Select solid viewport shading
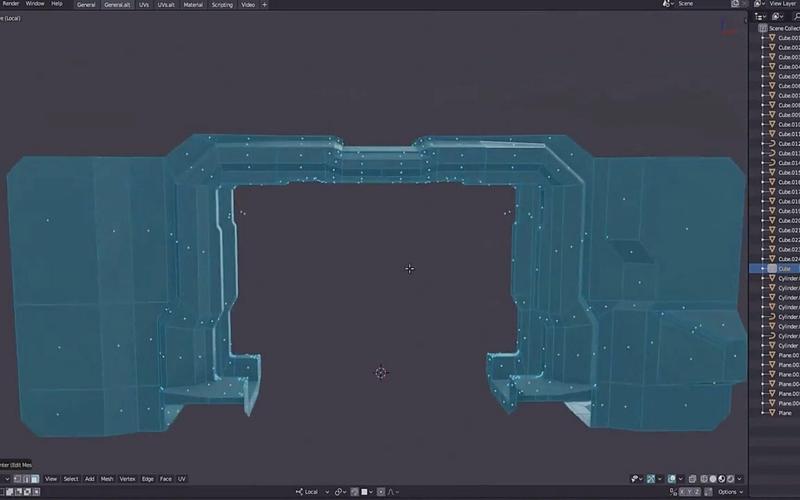Screen dimensions: 800x500 tap(713, 479)
